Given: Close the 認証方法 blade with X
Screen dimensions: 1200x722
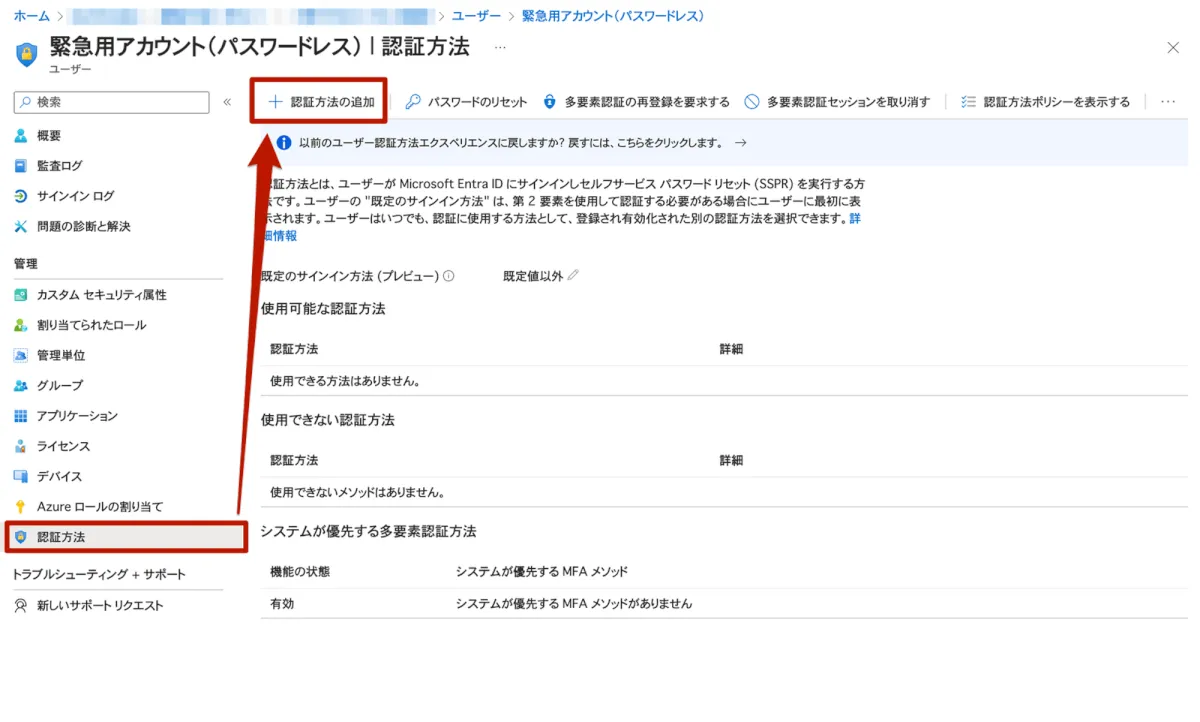Looking at the screenshot, I should pyautogui.click(x=1173, y=48).
